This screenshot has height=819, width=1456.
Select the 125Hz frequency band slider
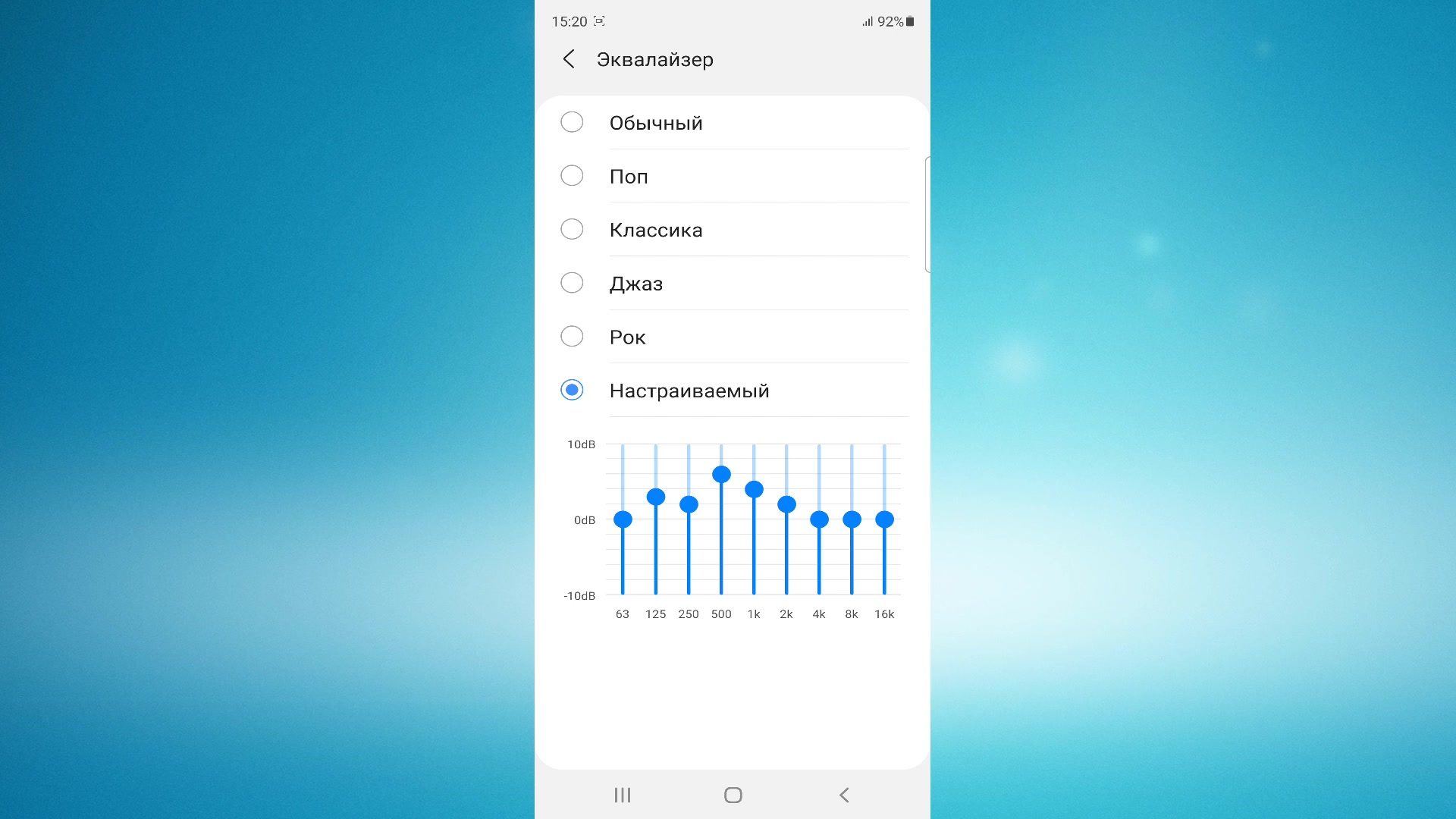(x=656, y=498)
